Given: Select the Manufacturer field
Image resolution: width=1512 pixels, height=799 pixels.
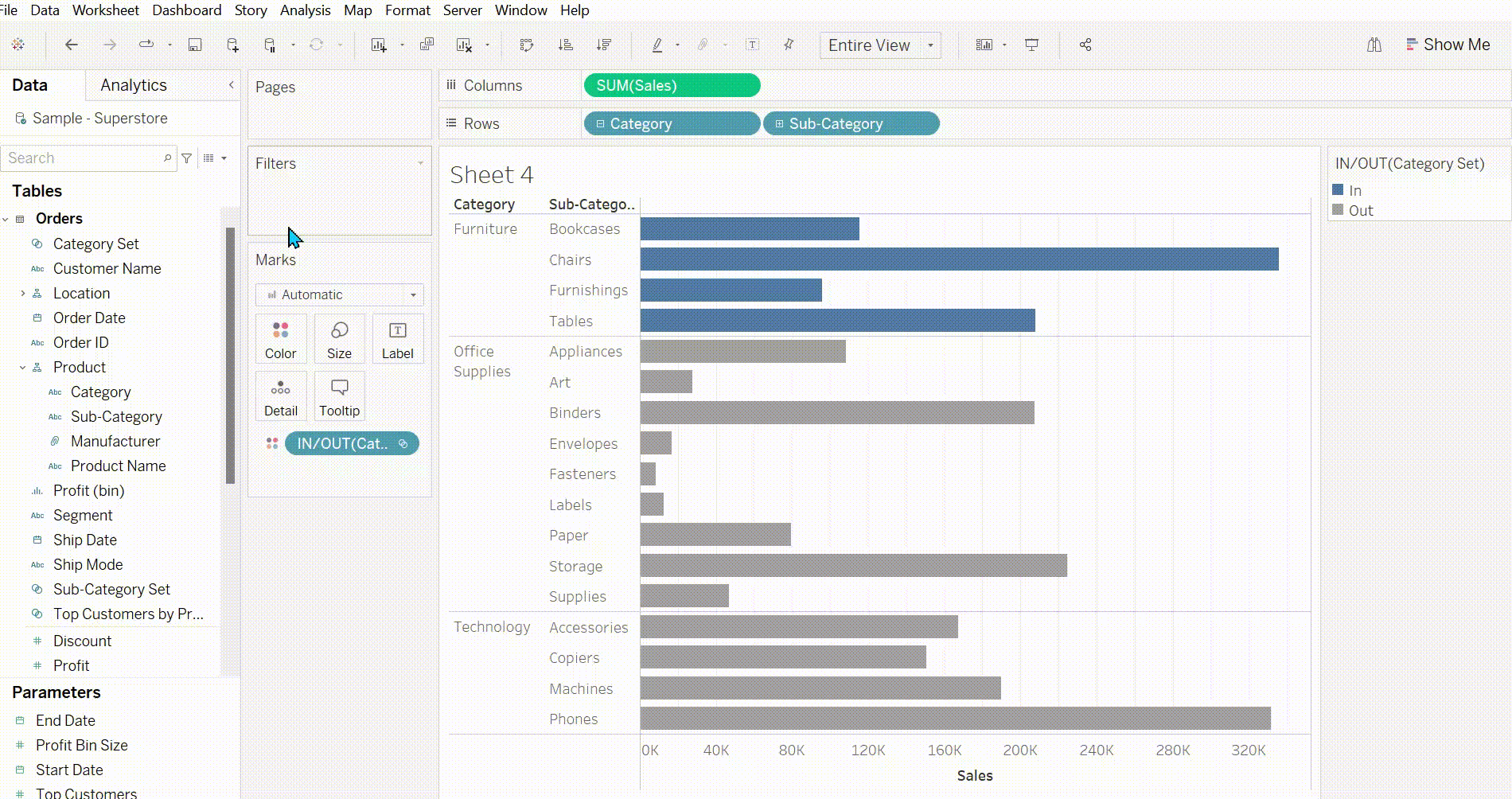Looking at the screenshot, I should 115,442.
